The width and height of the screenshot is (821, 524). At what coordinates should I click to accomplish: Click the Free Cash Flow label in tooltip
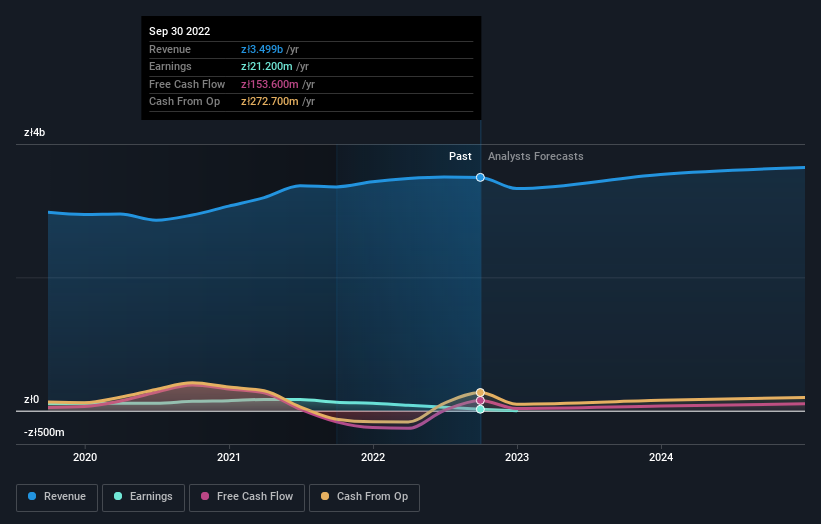point(187,84)
